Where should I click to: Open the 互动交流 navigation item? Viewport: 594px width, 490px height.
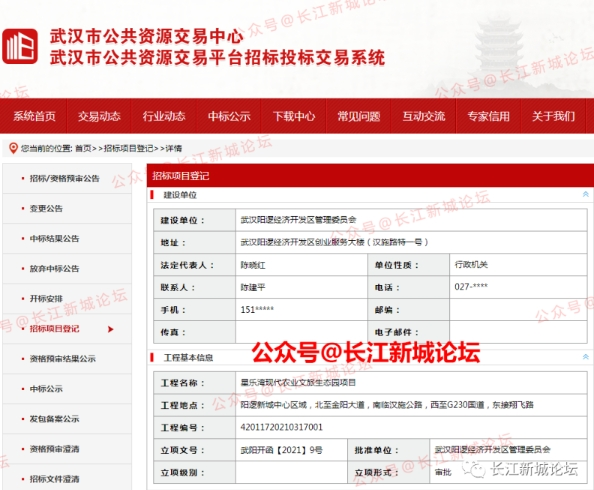click(424, 116)
